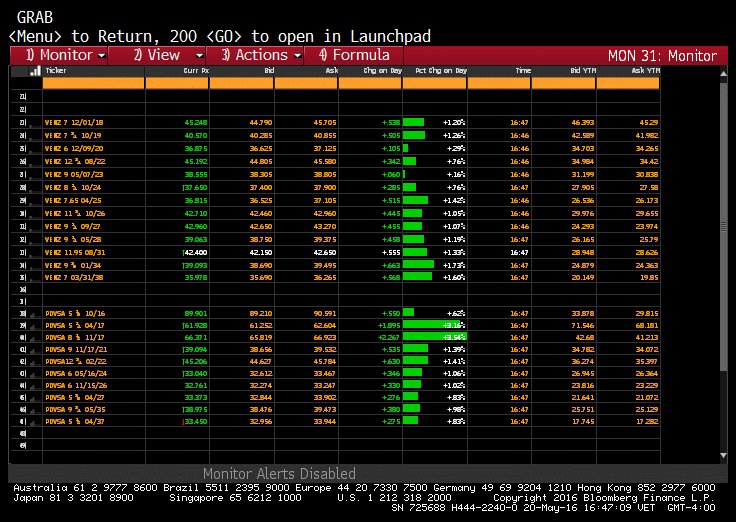This screenshot has width=736, height=522.
Task: Click the Bid YTM column header
Action: [x=583, y=71]
